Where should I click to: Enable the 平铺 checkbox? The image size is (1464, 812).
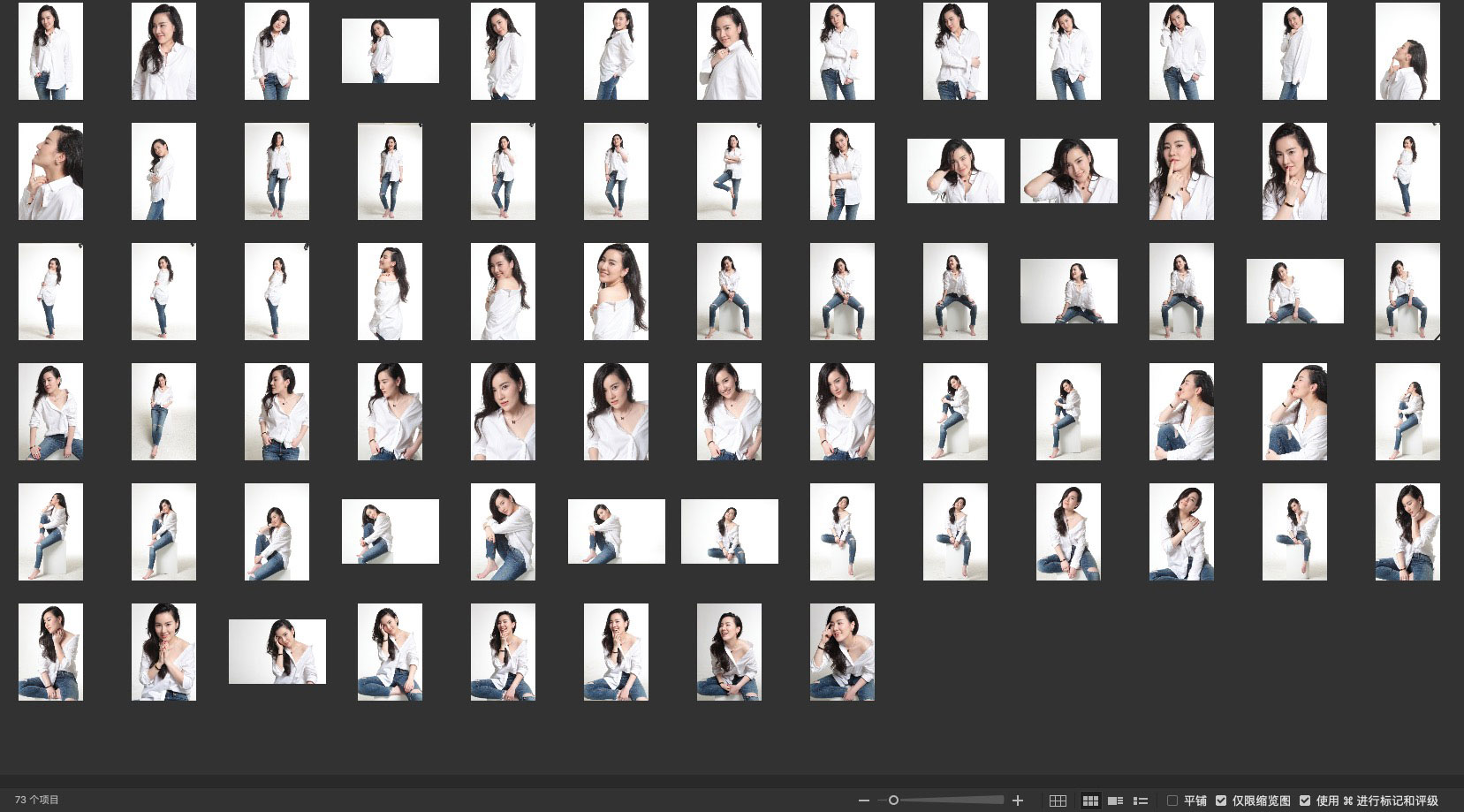click(1172, 801)
